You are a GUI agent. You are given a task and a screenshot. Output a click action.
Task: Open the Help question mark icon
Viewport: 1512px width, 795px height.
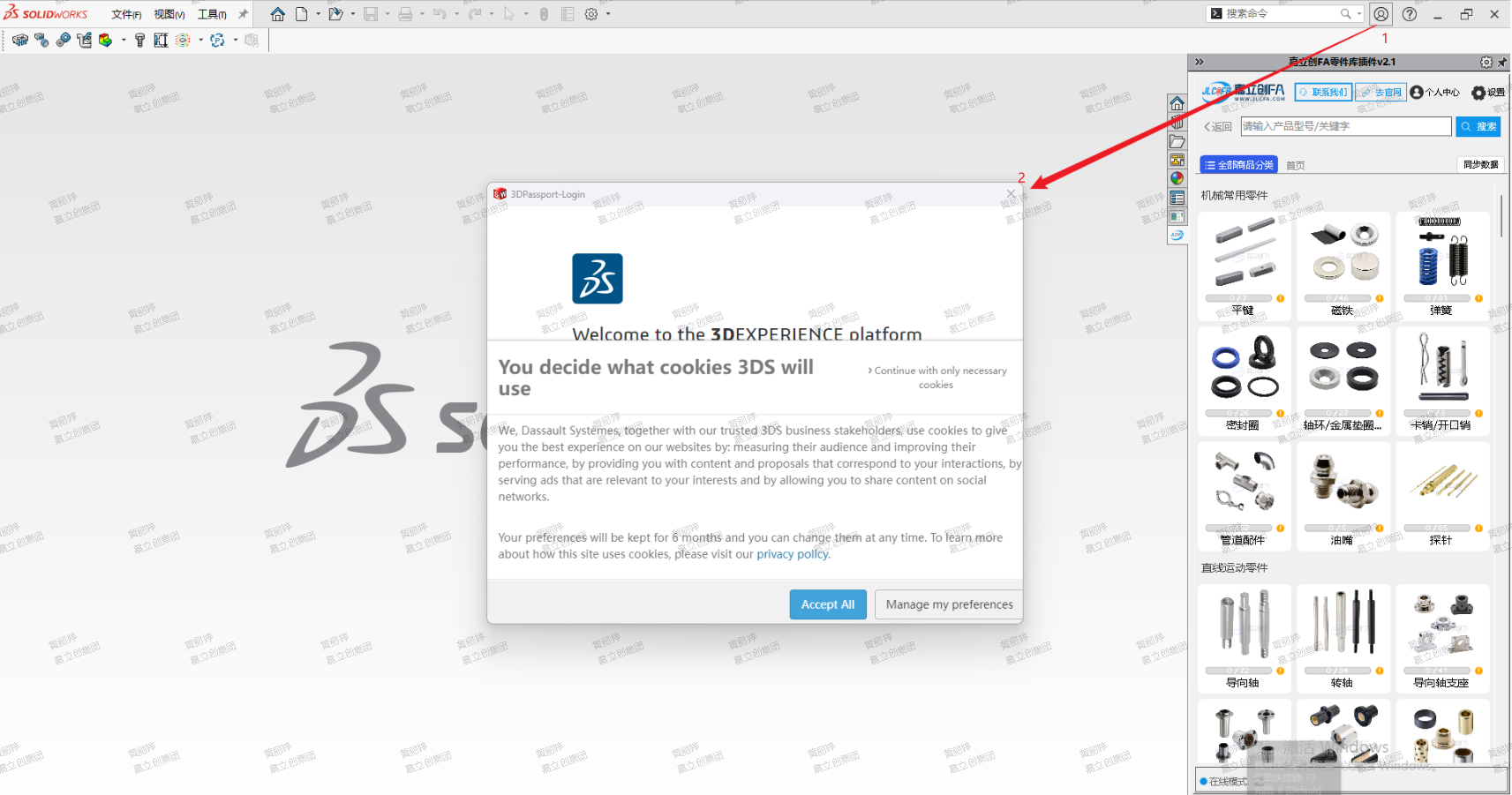(1410, 14)
